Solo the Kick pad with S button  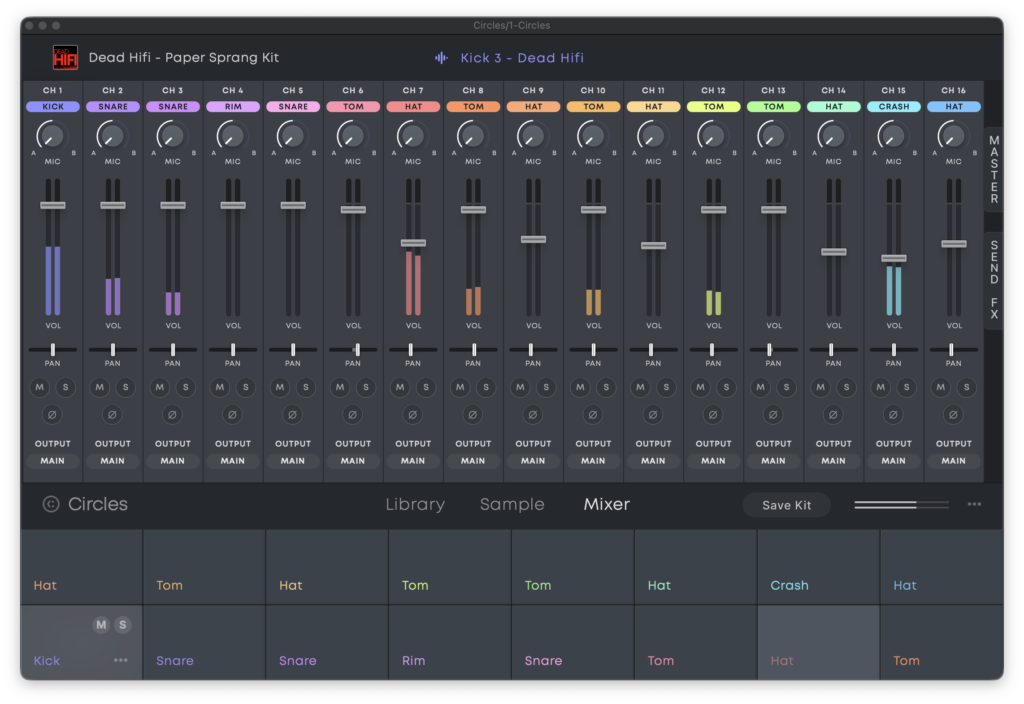pyautogui.click(x=123, y=625)
